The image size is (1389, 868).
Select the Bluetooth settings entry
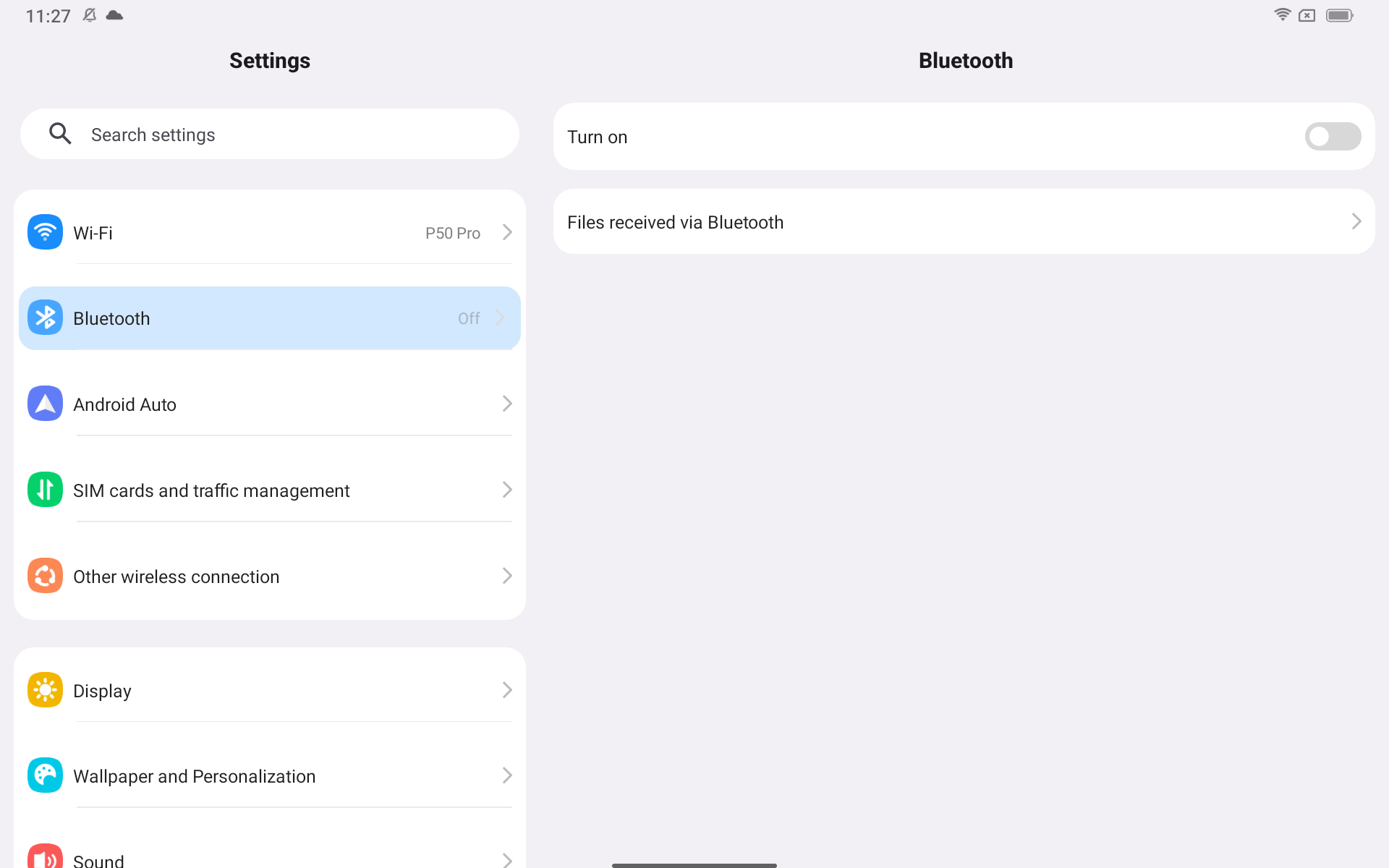point(270,318)
